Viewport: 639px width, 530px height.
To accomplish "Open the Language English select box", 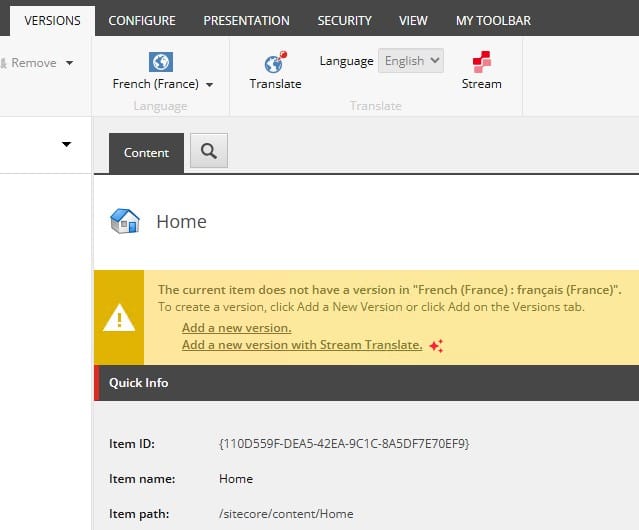I will point(411,61).
